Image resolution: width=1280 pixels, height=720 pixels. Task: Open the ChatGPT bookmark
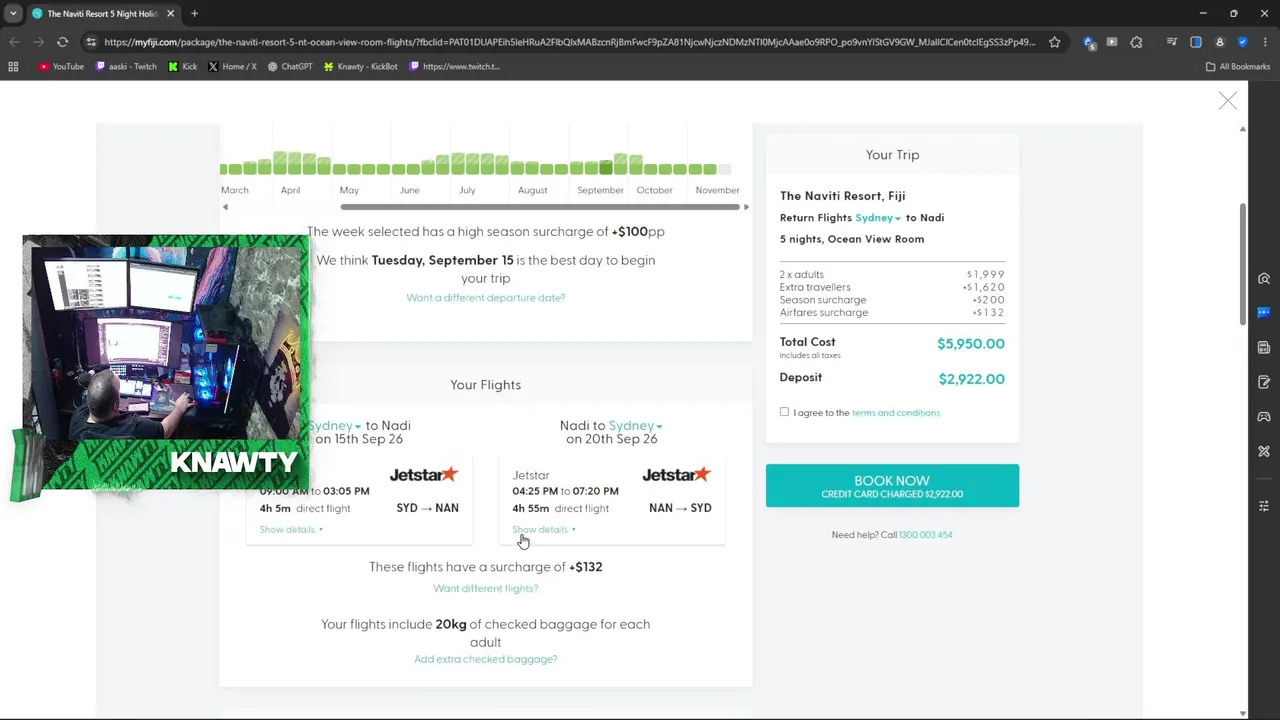point(289,67)
